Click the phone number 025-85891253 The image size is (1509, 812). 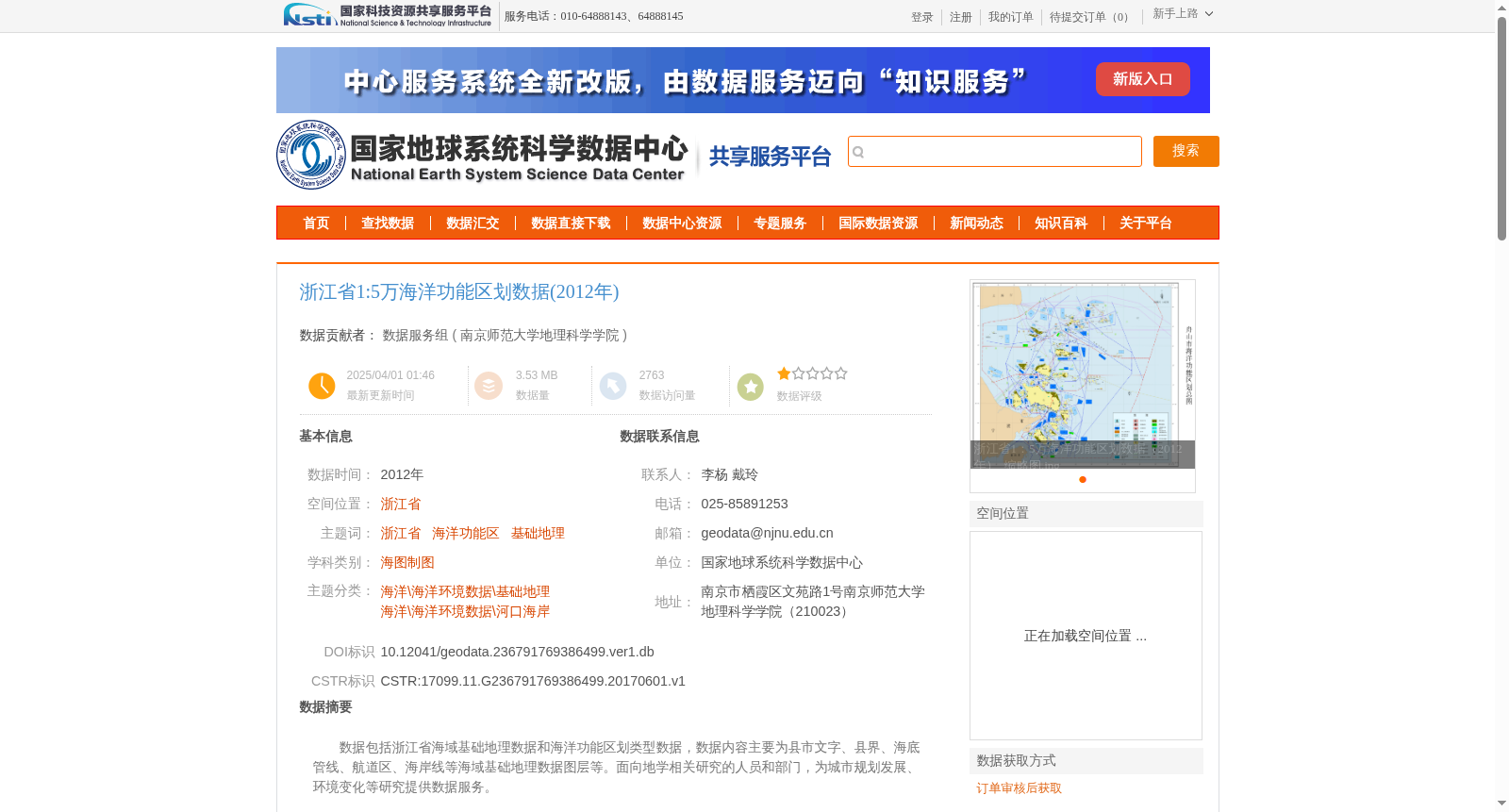[744, 504]
